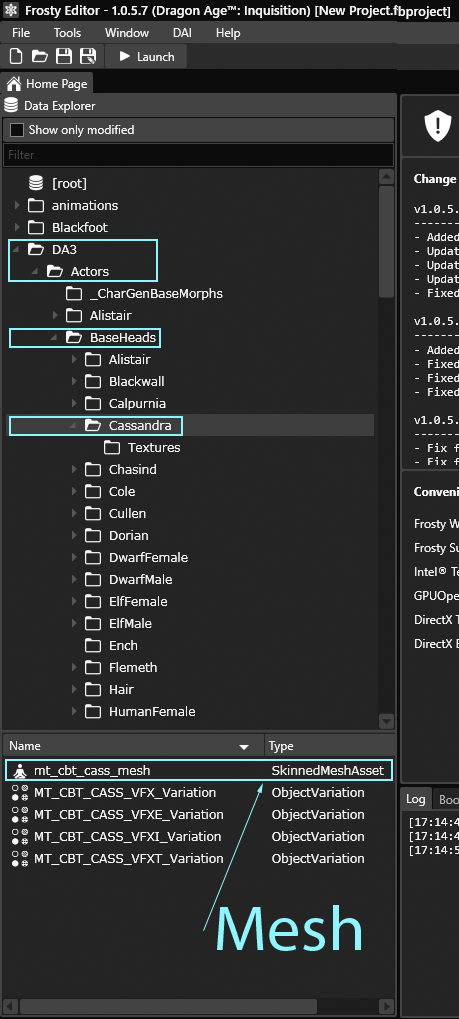Click the HumanFemale folder icon

point(94,712)
